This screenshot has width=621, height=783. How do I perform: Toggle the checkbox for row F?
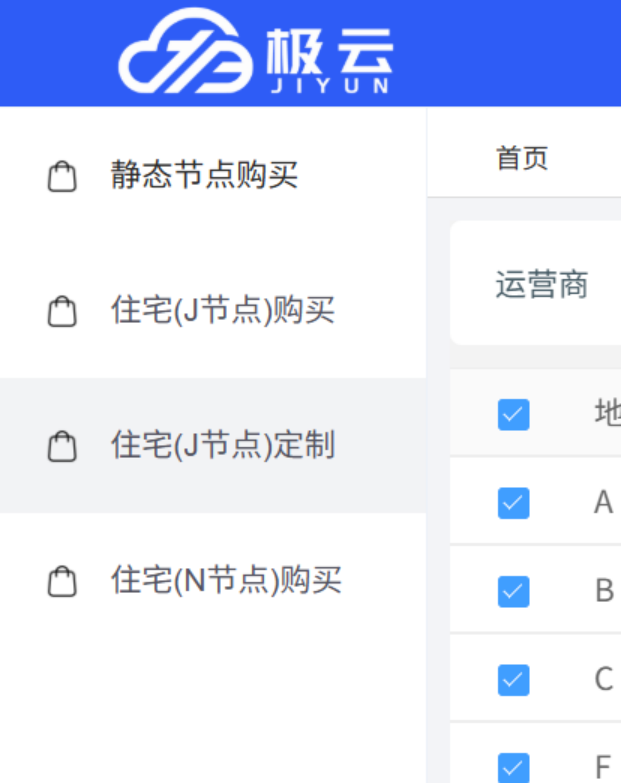[513, 767]
